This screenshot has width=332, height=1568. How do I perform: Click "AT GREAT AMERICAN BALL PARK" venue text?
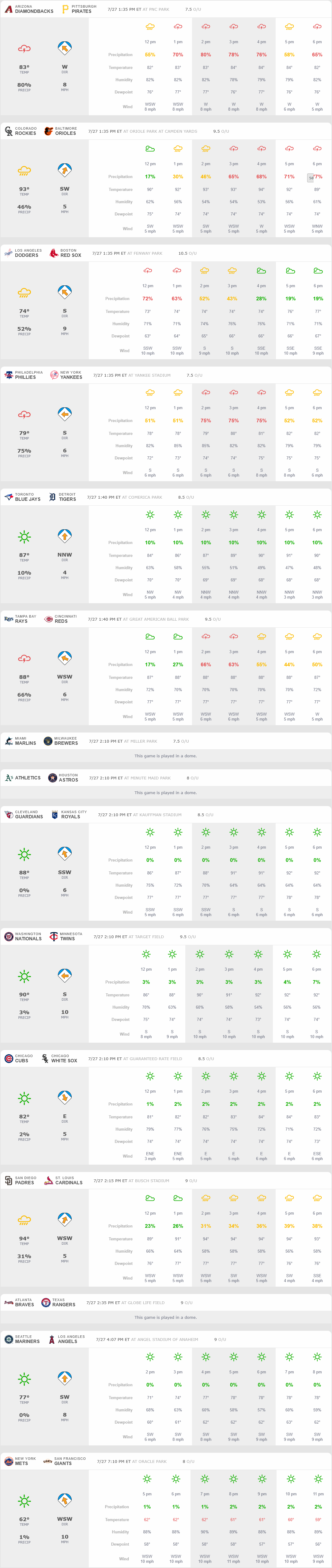click(x=156, y=619)
